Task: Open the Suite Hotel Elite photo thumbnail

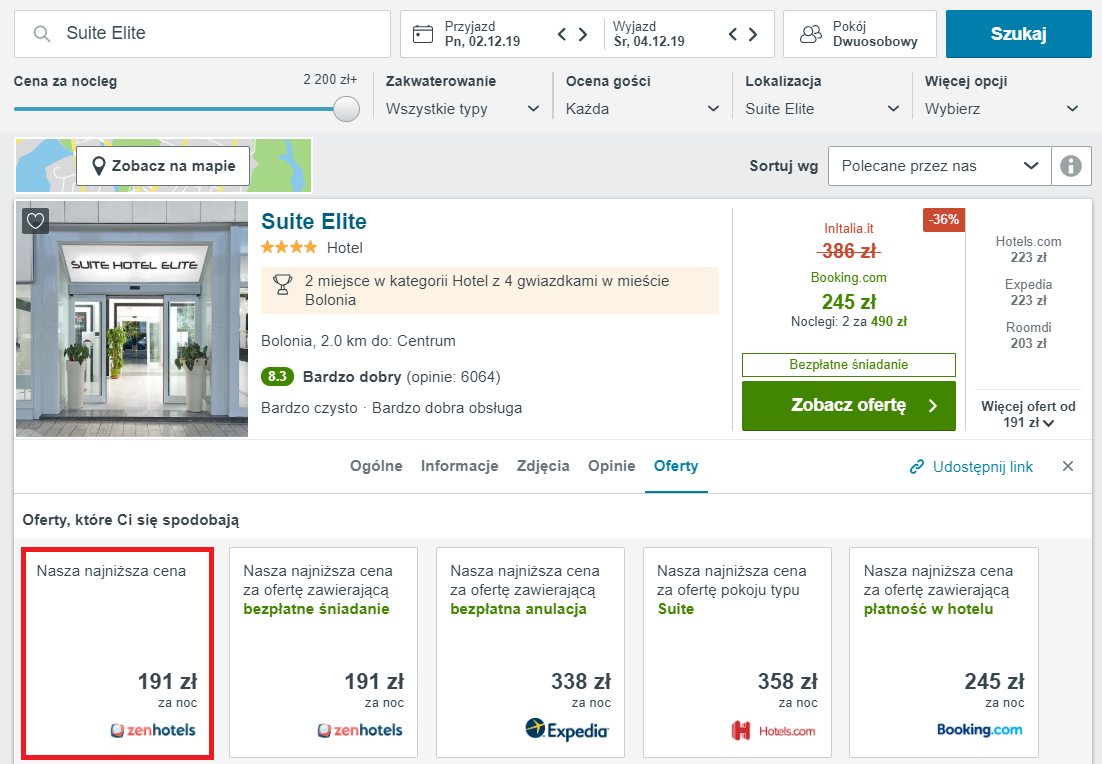Action: pyautogui.click(x=132, y=319)
